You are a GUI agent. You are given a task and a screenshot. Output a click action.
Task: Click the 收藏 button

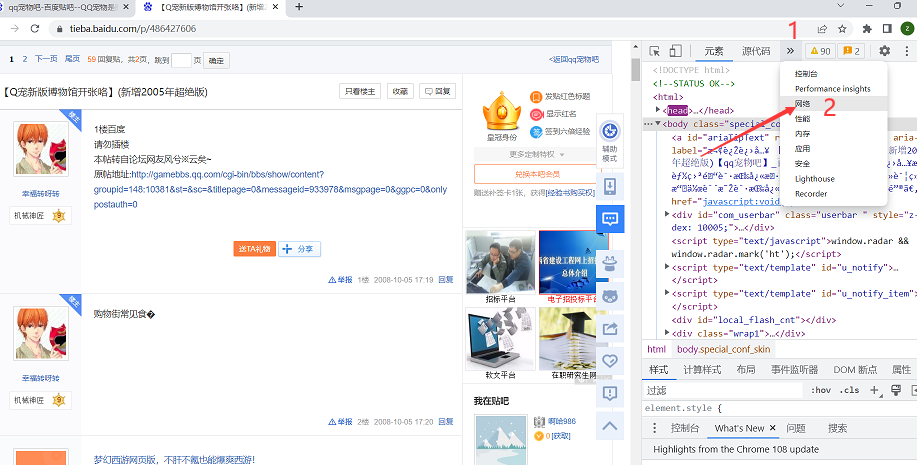pyautogui.click(x=400, y=91)
